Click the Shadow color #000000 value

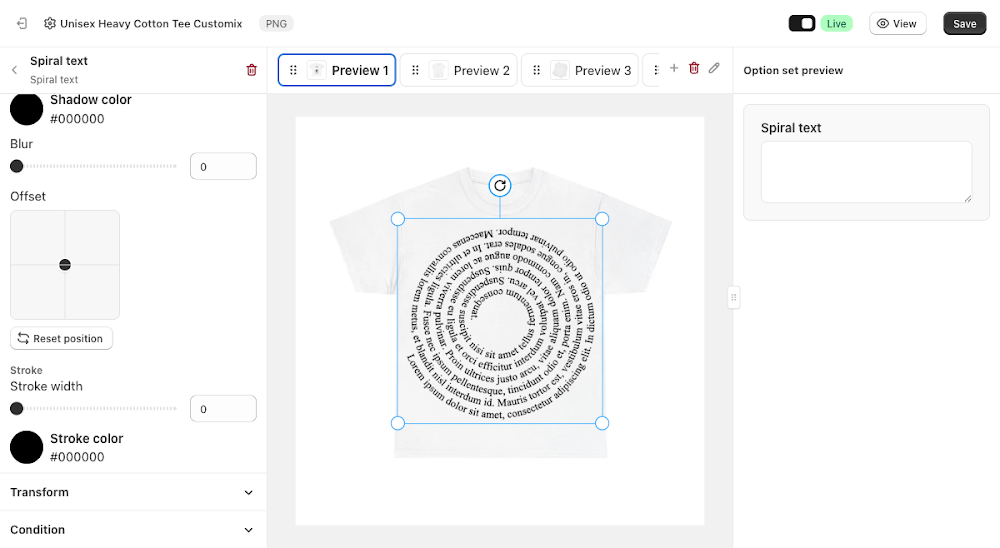click(77, 119)
